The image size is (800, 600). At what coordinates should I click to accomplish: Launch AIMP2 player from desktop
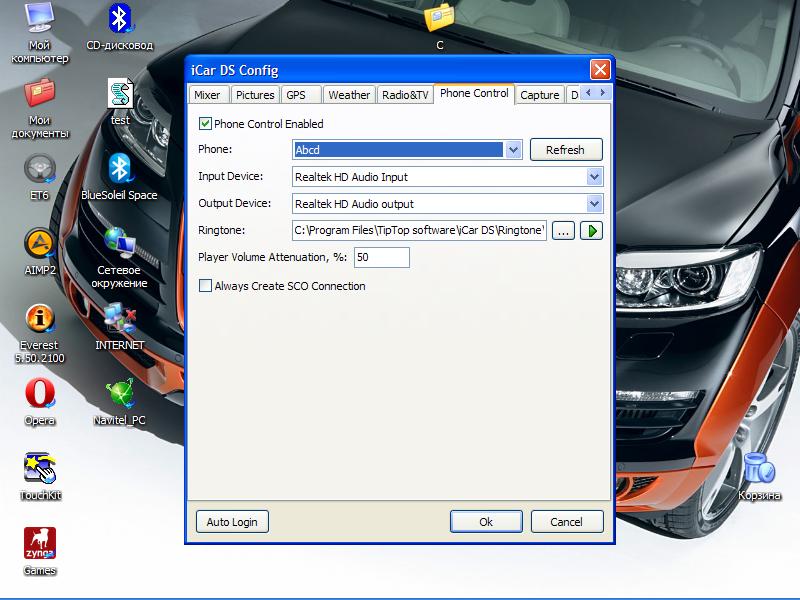40,243
